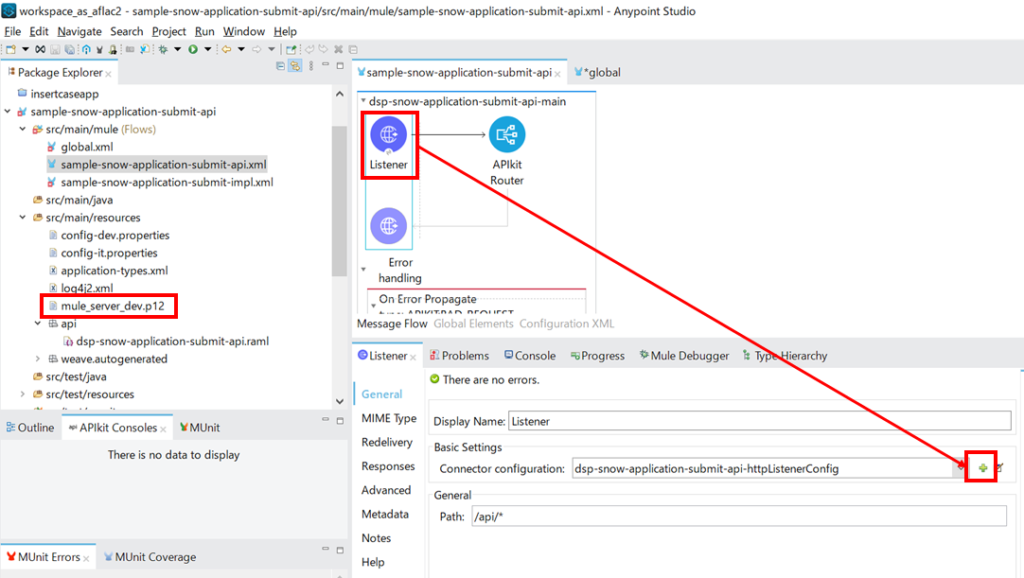Select mule_server_dev.p12 in Package Explorer
Screen dimensions: 1024x578
tap(112, 306)
